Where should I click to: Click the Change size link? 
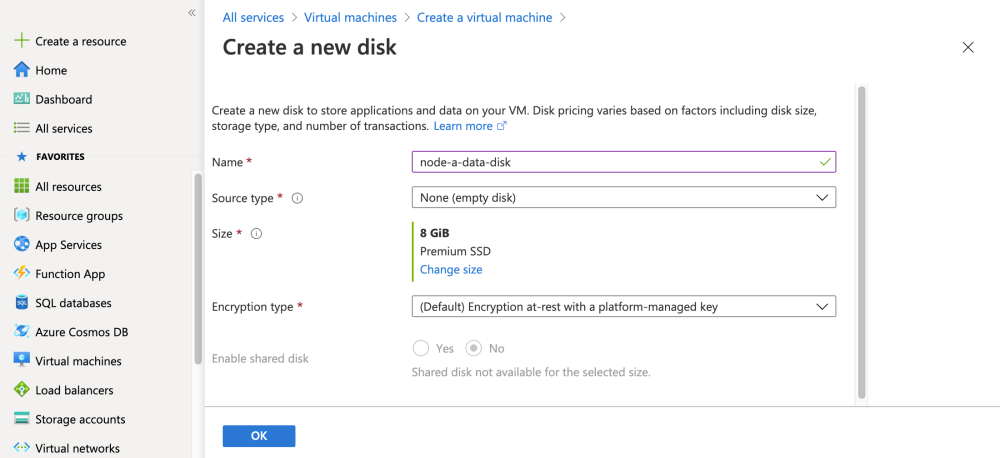[x=450, y=270]
